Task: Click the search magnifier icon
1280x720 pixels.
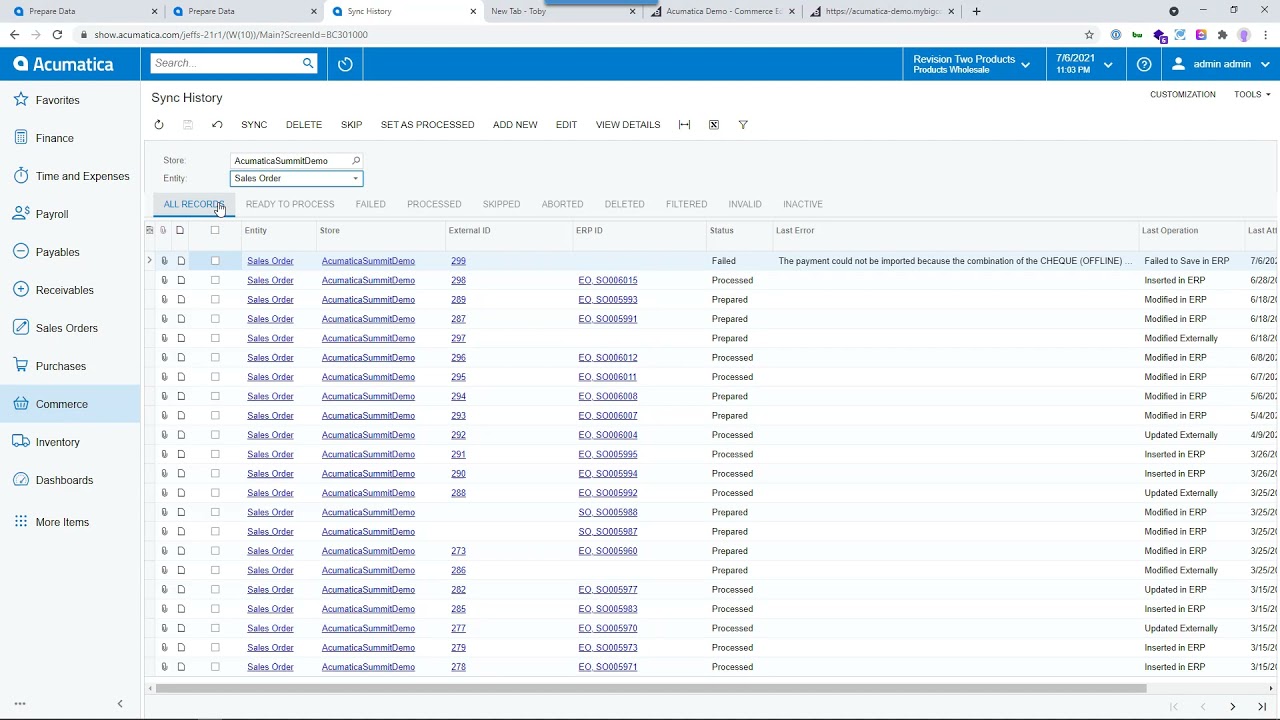Action: pyautogui.click(x=308, y=63)
